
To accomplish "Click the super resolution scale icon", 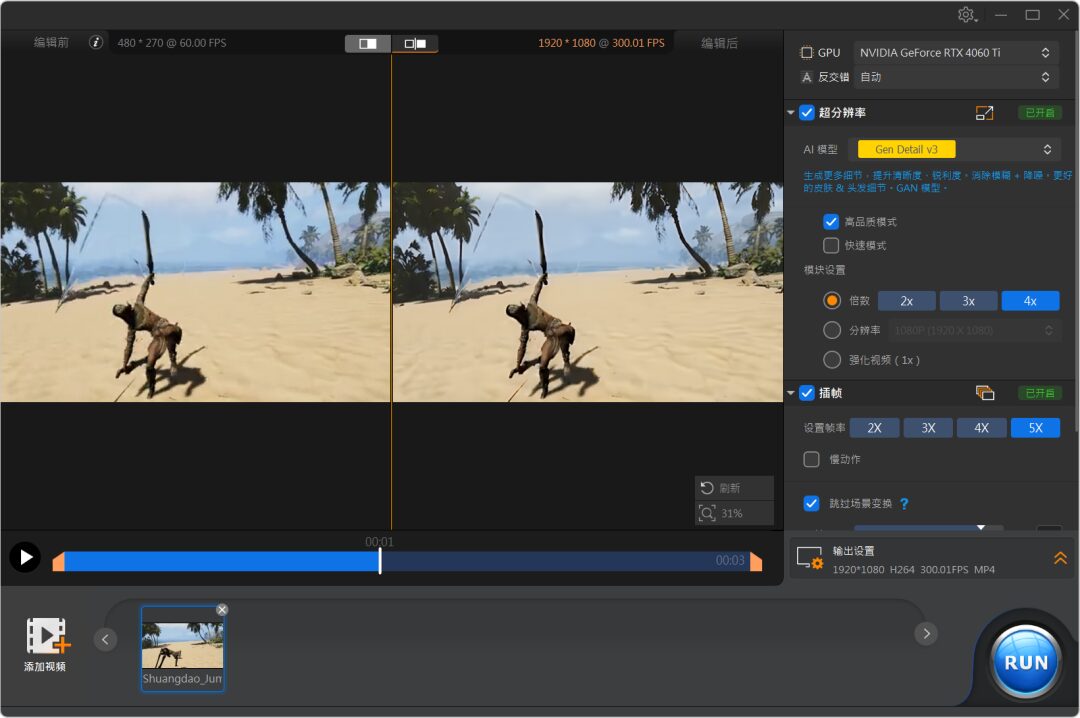I will click(x=984, y=113).
